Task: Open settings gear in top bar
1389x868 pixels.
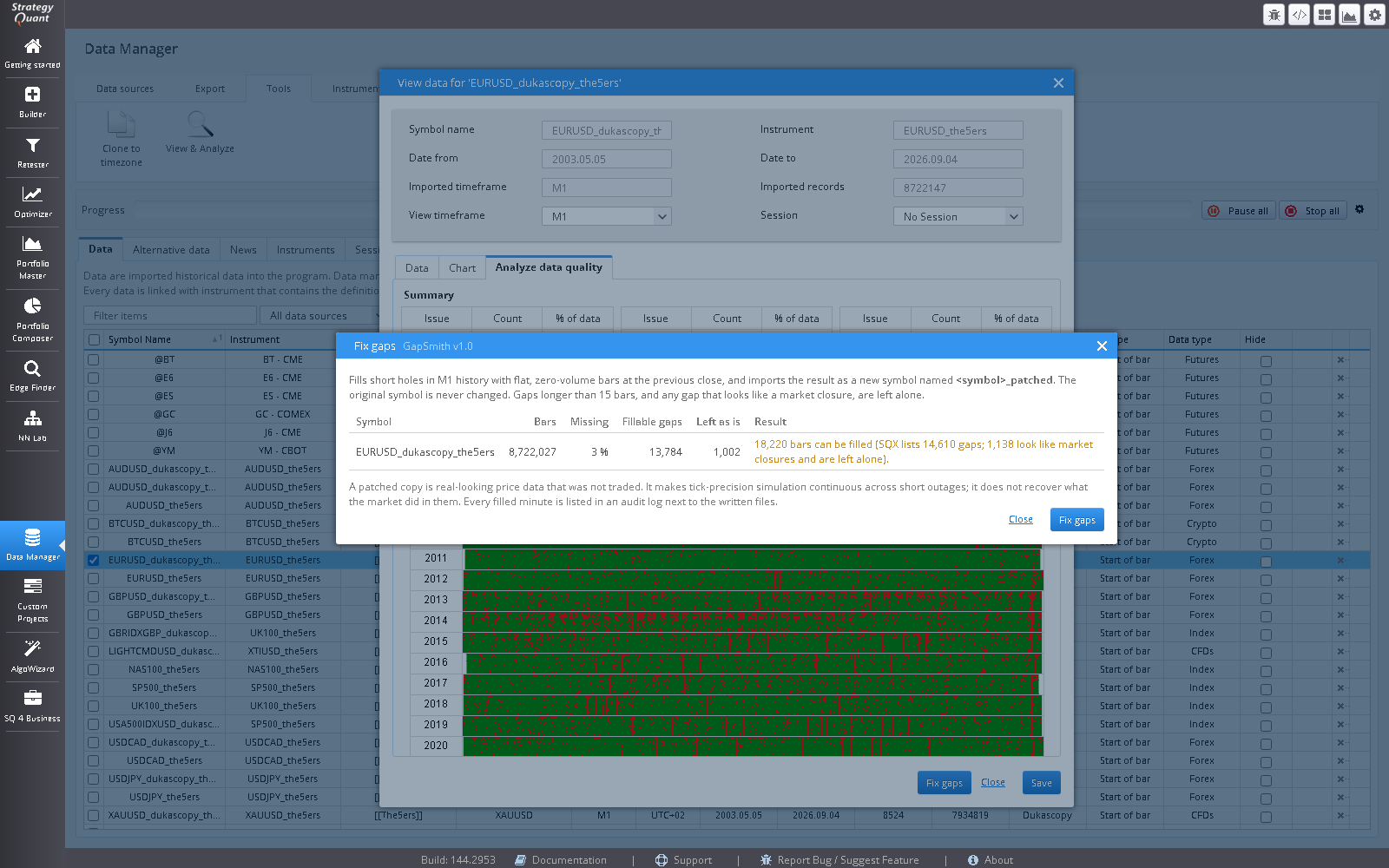Action: 1374,14
